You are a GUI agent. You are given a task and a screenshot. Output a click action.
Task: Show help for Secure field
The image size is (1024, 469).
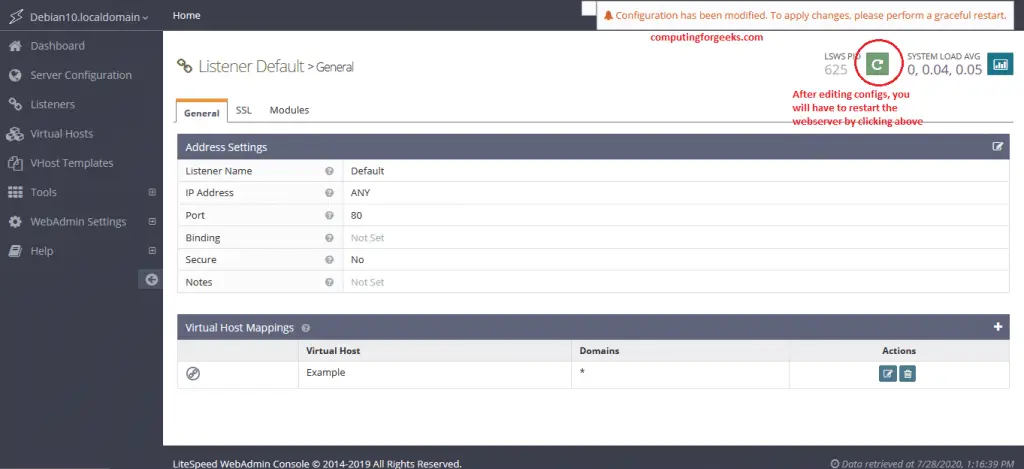point(330,260)
